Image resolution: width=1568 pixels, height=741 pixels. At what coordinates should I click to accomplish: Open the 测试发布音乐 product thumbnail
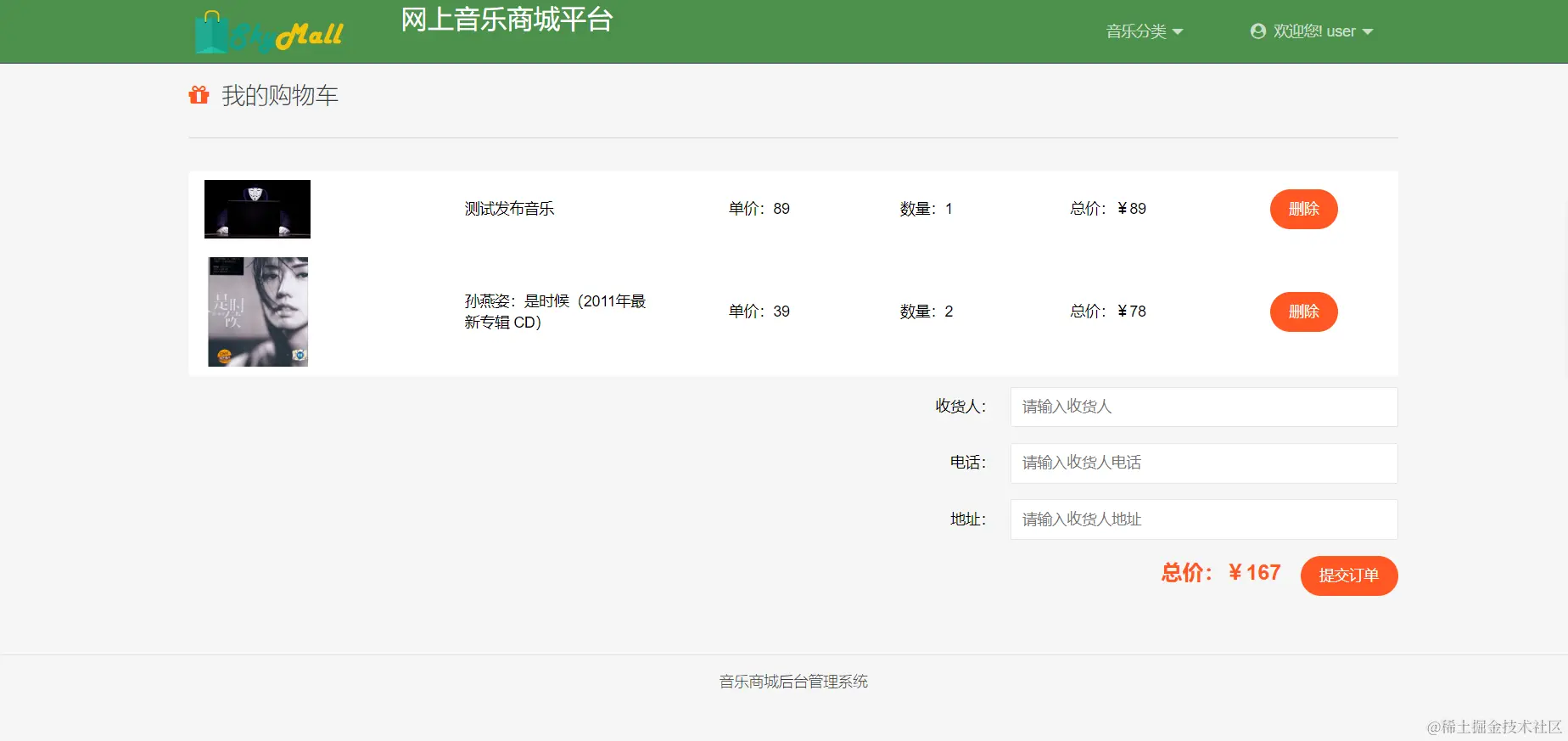257,209
